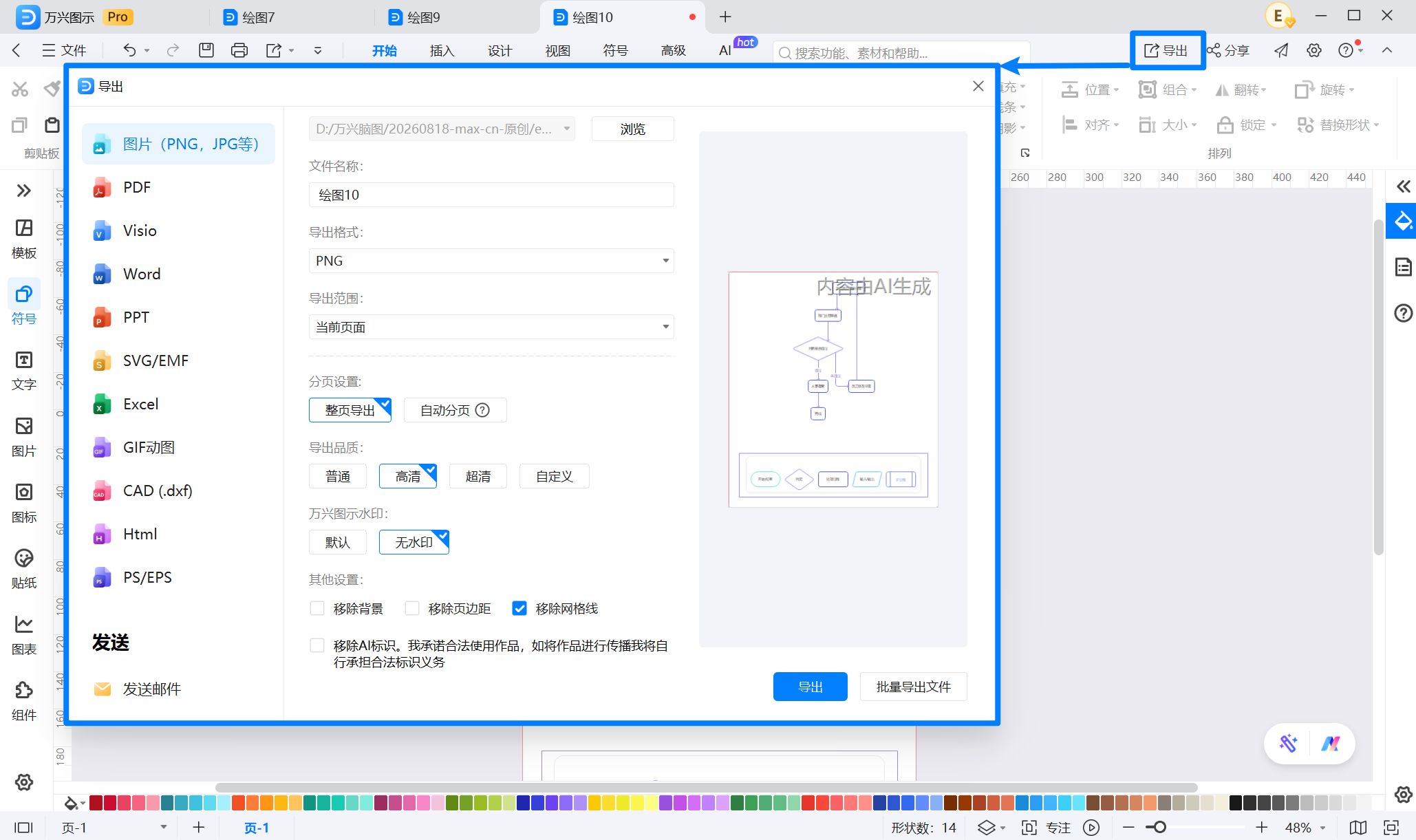
Task: Open the 文字 text sidebar panel
Action: pos(24,371)
